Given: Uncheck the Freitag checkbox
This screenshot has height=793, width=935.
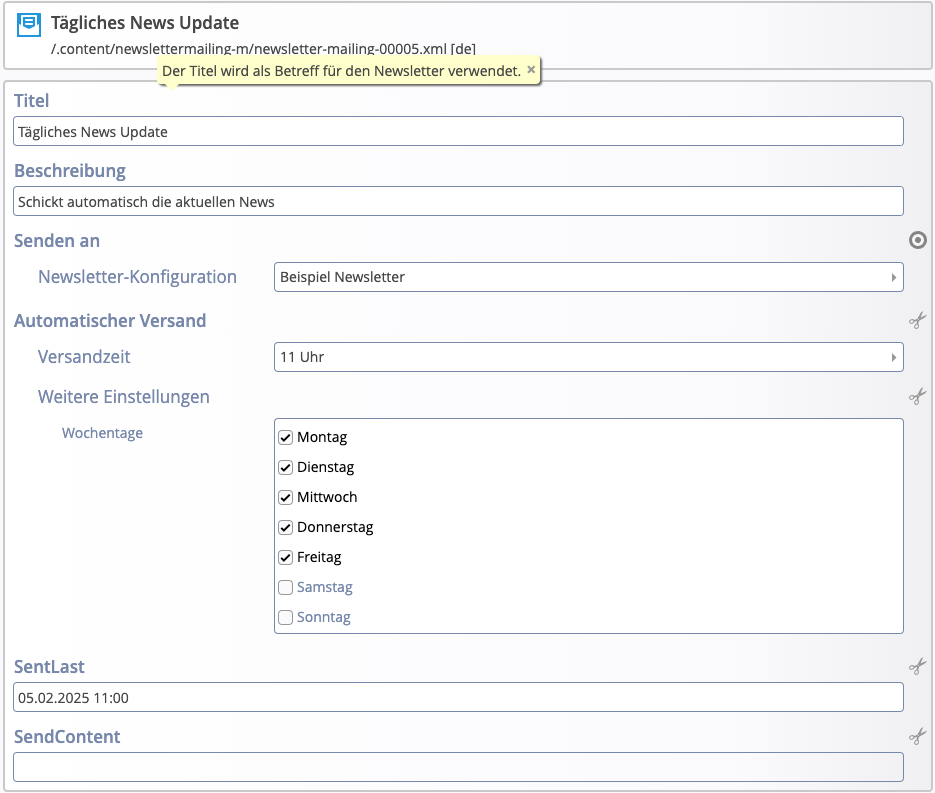Looking at the screenshot, I should (285, 558).
